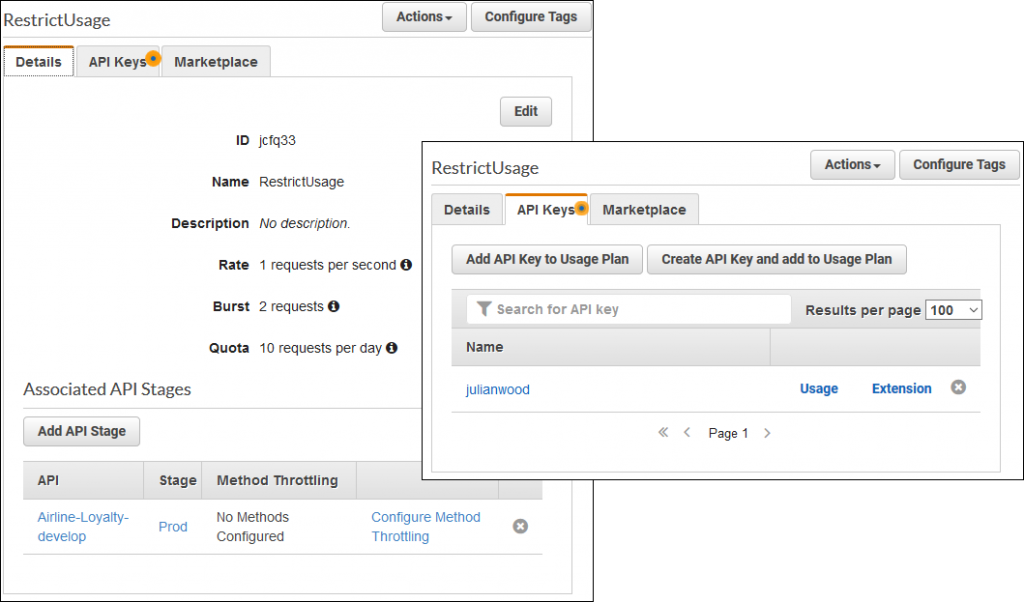Select the API Keys tab on the left window

[x=114, y=61]
